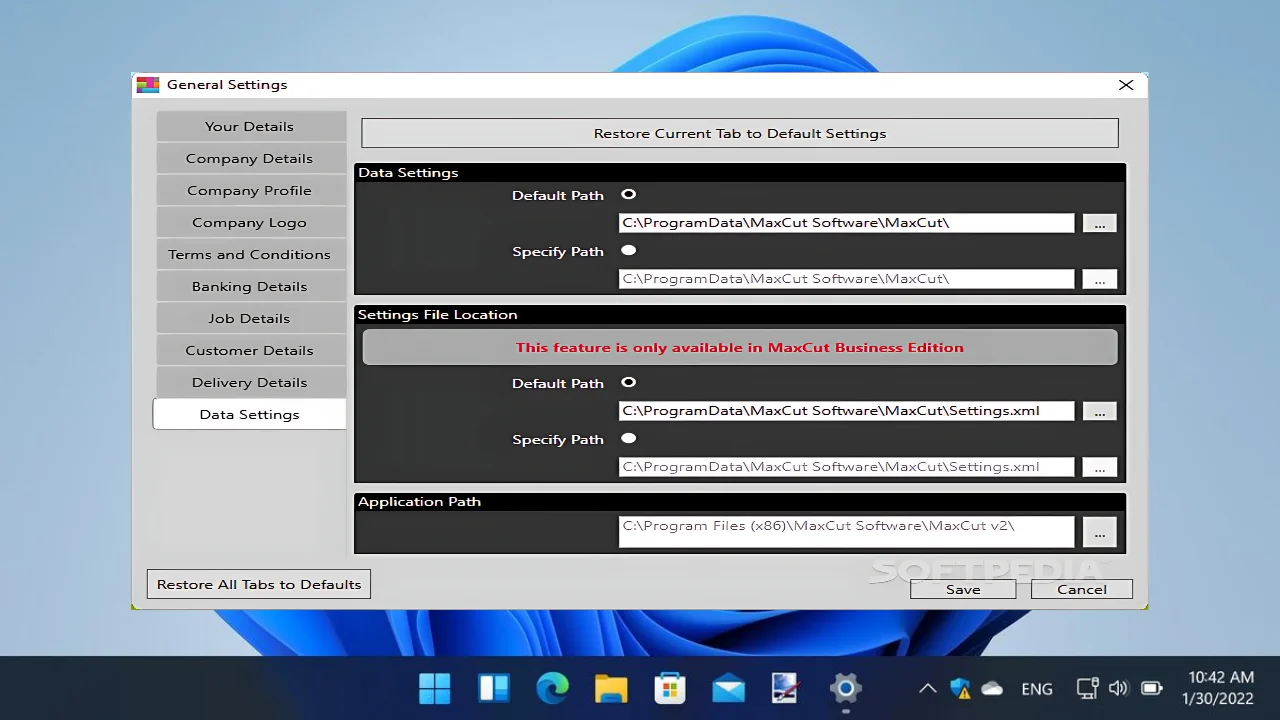The height and width of the screenshot is (720, 1280).
Task: Go to Terms and Conditions tab
Action: [250, 254]
